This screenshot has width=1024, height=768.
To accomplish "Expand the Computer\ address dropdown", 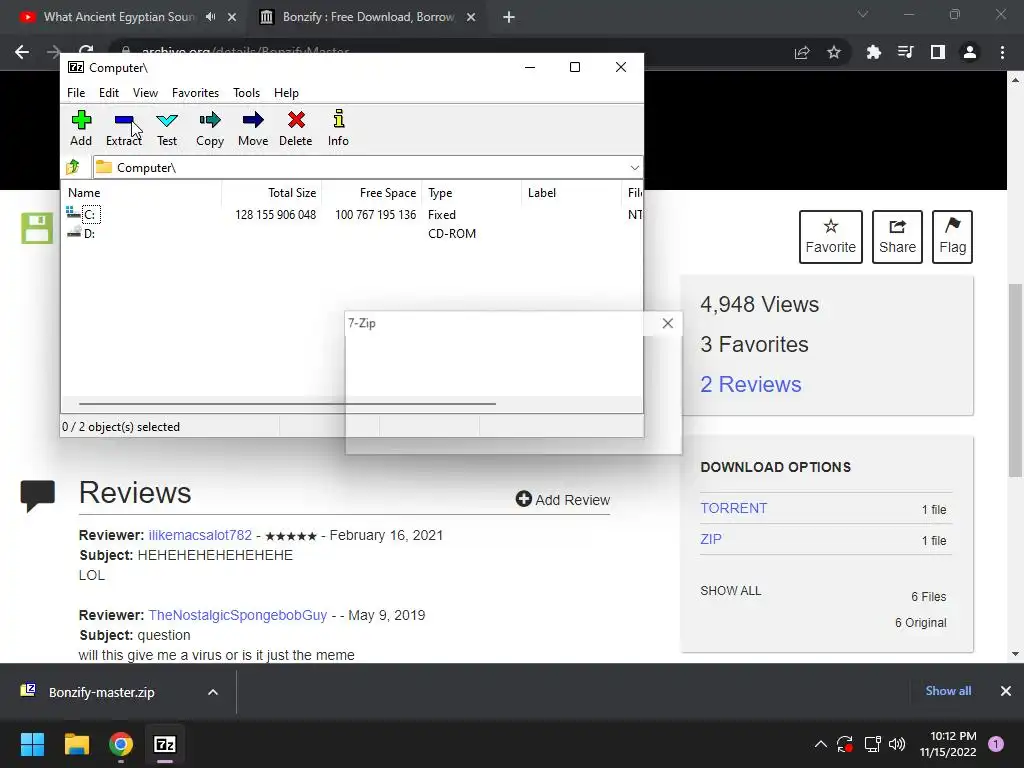I will tap(634, 168).
